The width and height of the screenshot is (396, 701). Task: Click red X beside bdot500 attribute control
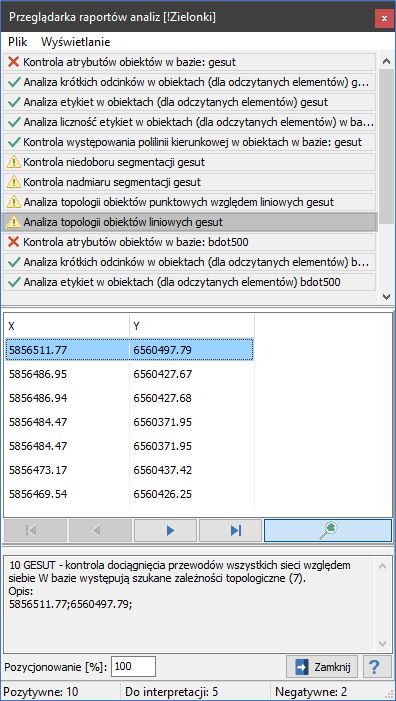[x=14, y=242]
